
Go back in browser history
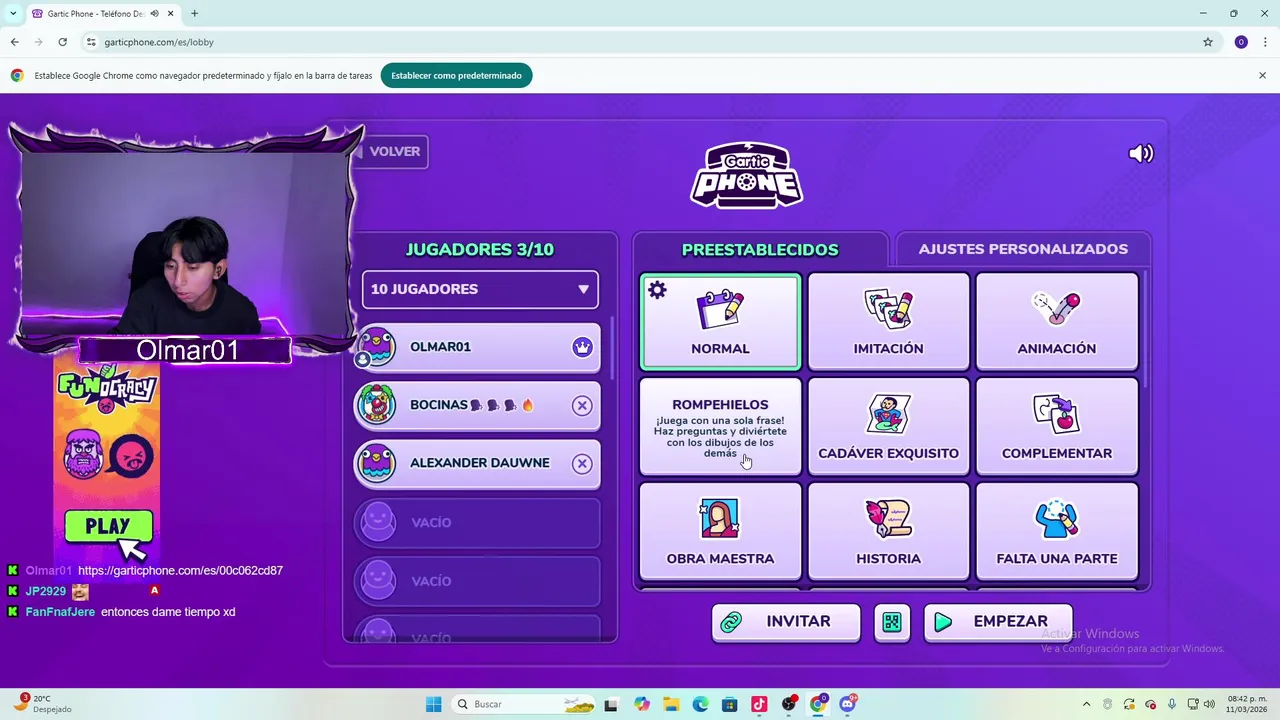(14, 42)
